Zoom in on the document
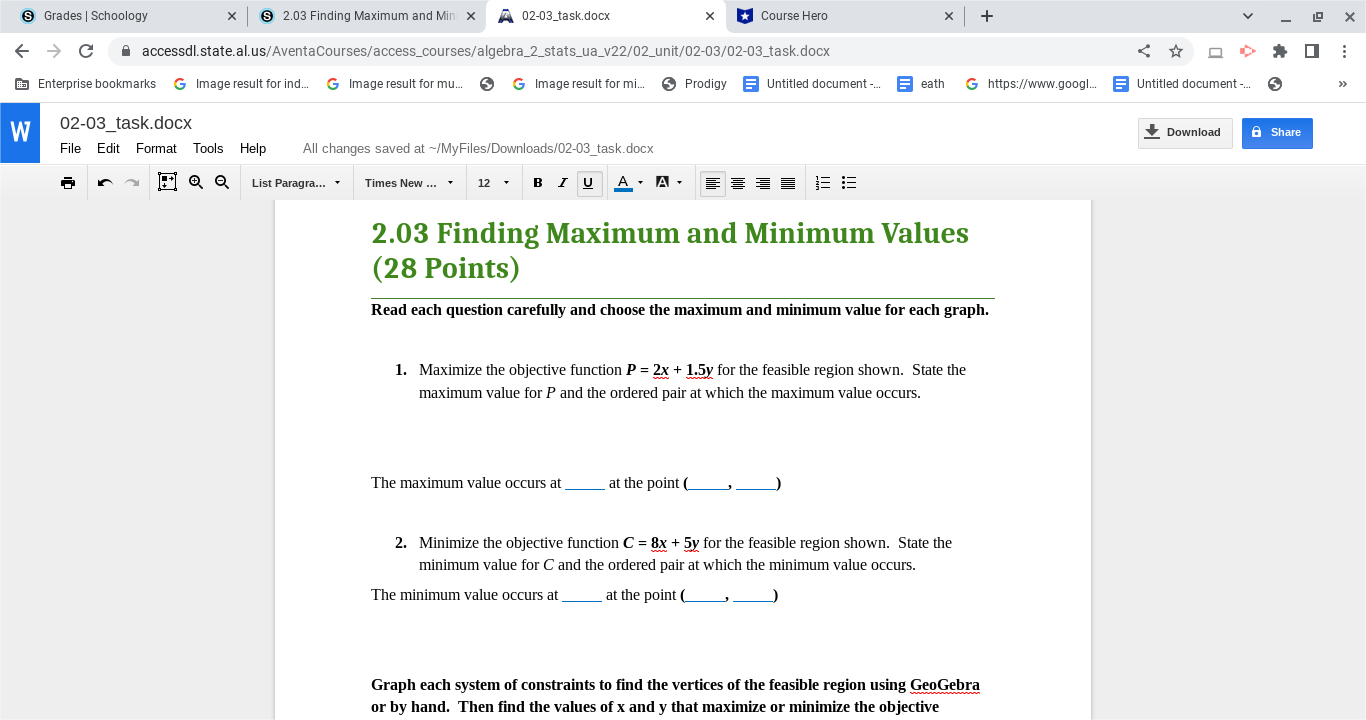 (196, 182)
